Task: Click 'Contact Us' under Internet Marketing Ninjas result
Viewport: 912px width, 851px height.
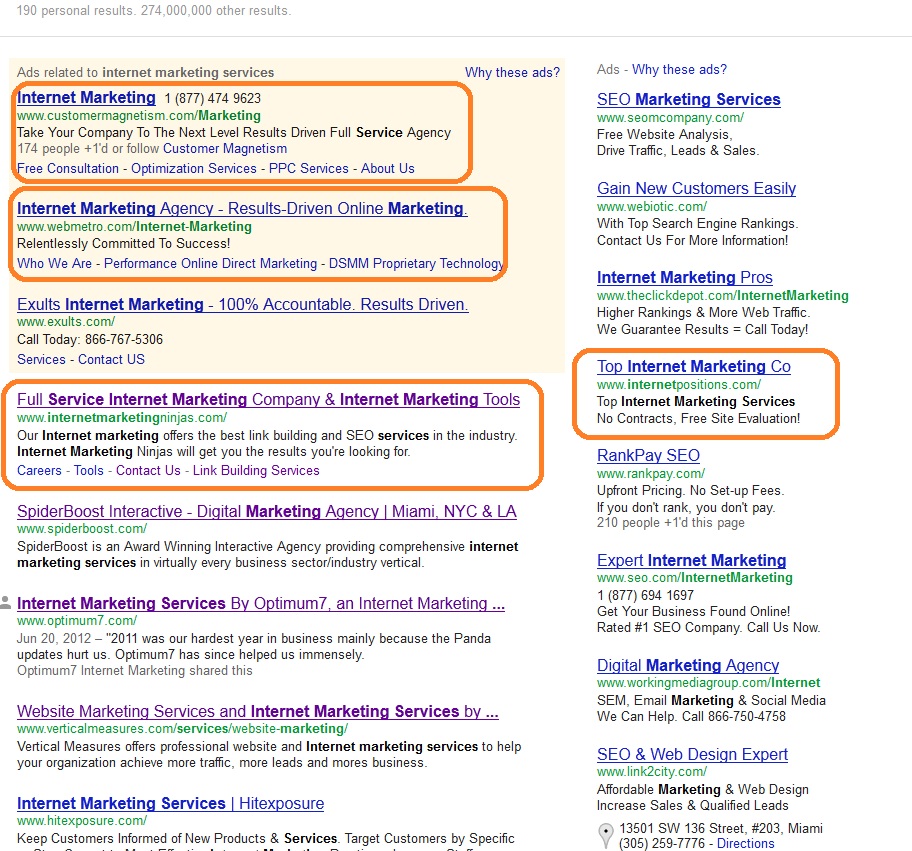Action: 148,471
